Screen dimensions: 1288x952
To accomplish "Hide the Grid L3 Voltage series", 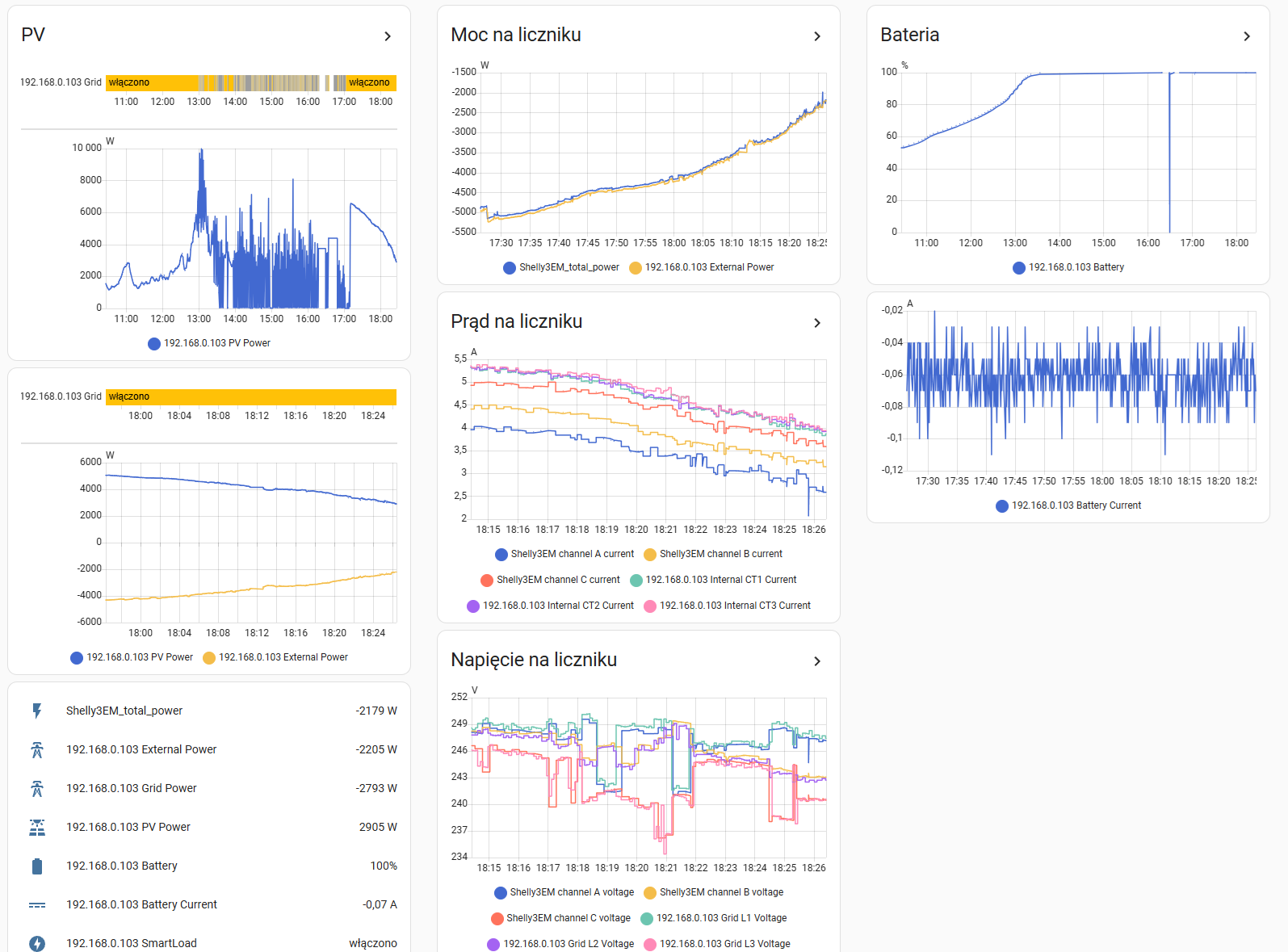I will click(717, 944).
